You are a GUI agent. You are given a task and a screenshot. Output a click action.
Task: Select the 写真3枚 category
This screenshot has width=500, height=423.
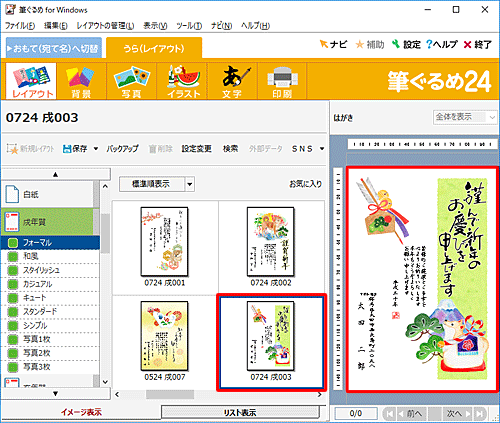(50, 367)
